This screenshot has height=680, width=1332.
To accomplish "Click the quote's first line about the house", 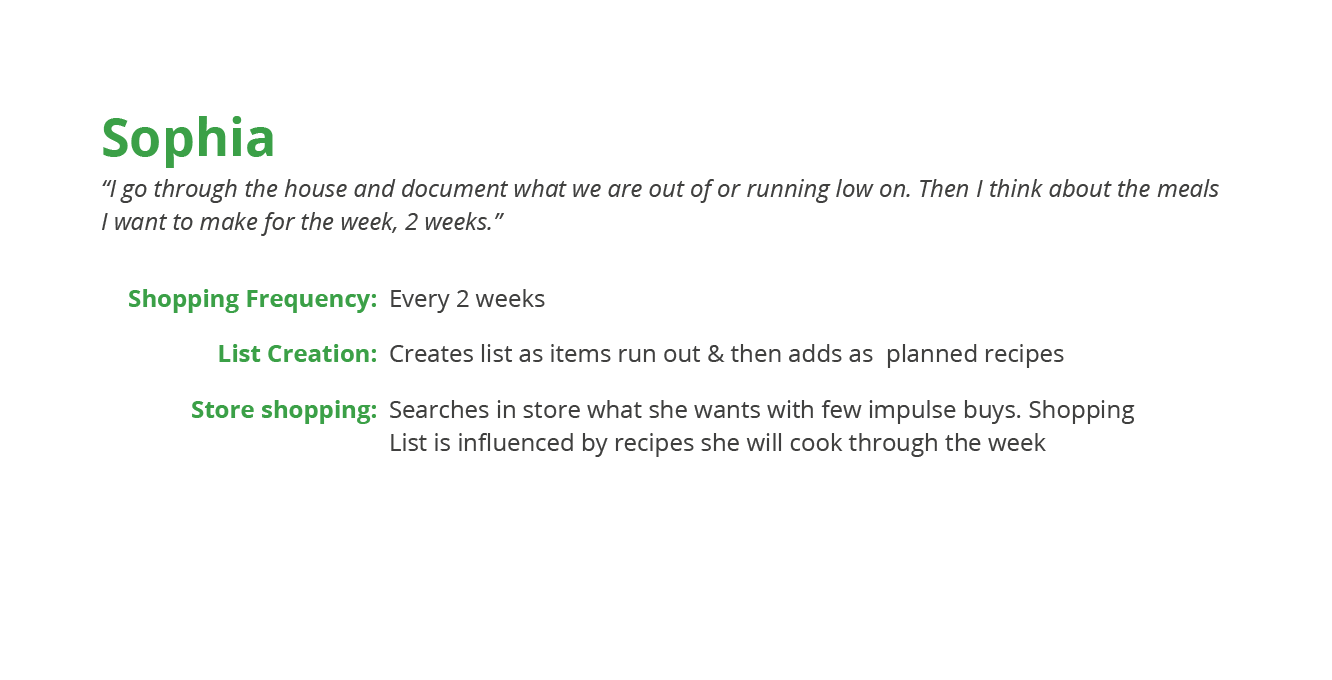I will pyautogui.click(x=660, y=189).
